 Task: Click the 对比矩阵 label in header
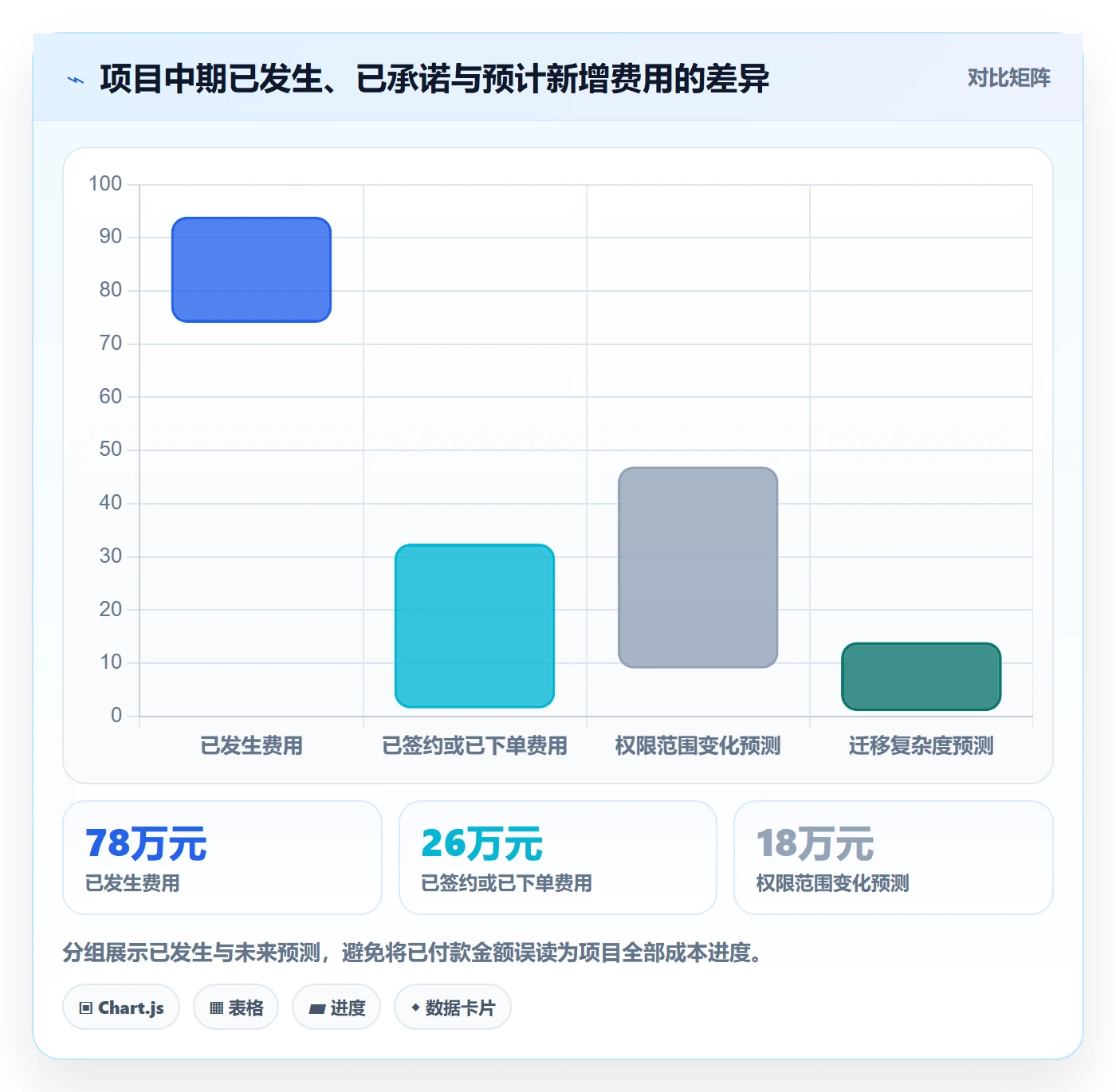point(1008,77)
